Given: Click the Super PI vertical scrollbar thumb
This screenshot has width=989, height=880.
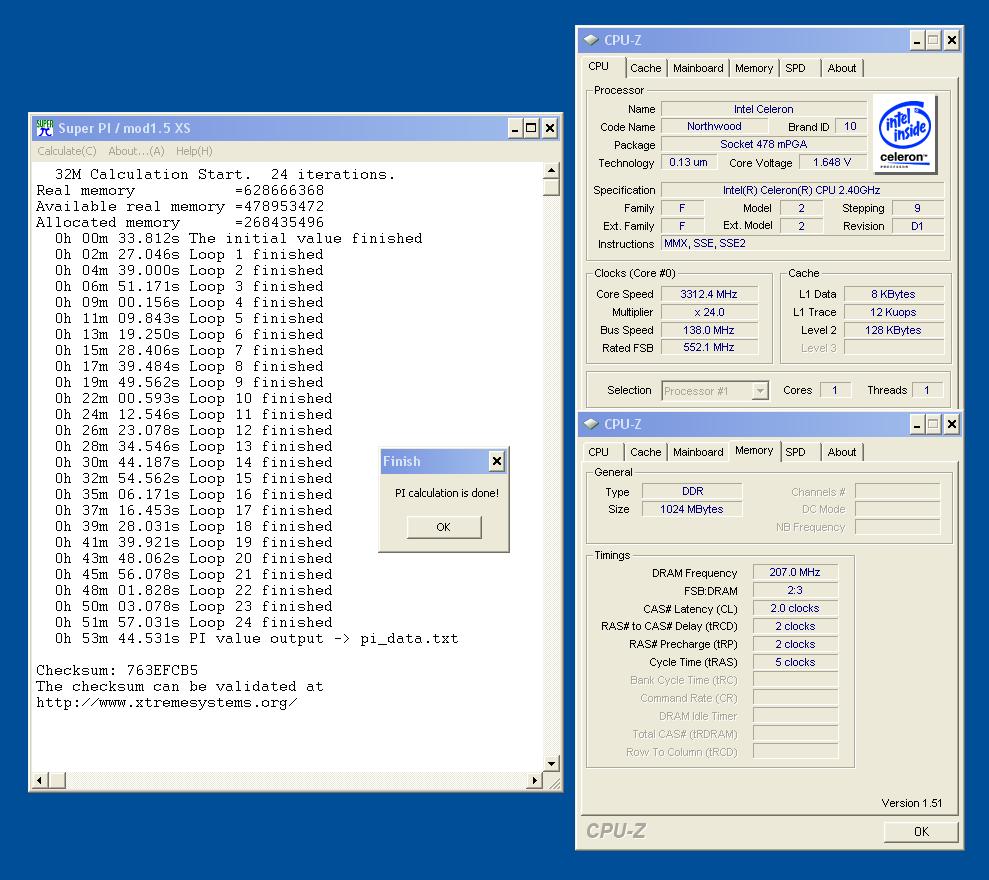Looking at the screenshot, I should coord(551,187).
